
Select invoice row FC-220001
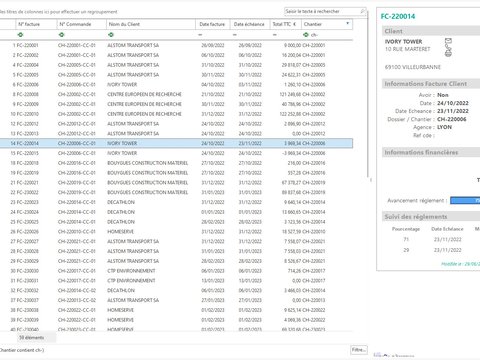pyautogui.click(x=176, y=45)
